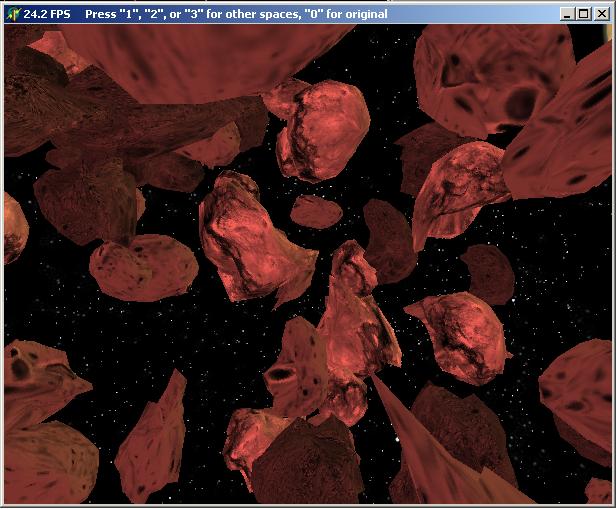Click the application icon in the title bar
The height and width of the screenshot is (509, 616).
coord(13,15)
